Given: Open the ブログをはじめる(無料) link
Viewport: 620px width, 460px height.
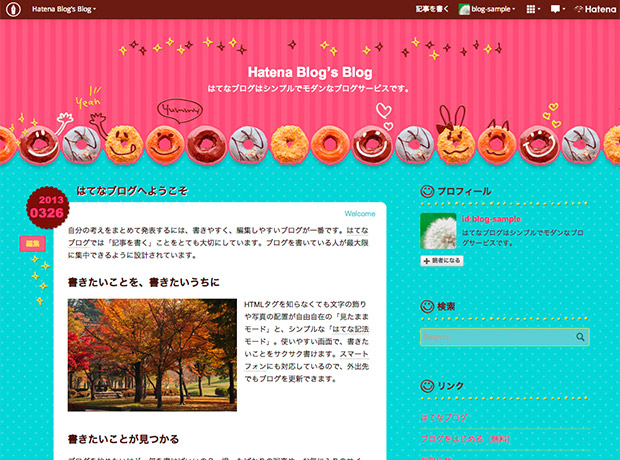Looking at the screenshot, I should tap(465, 439).
